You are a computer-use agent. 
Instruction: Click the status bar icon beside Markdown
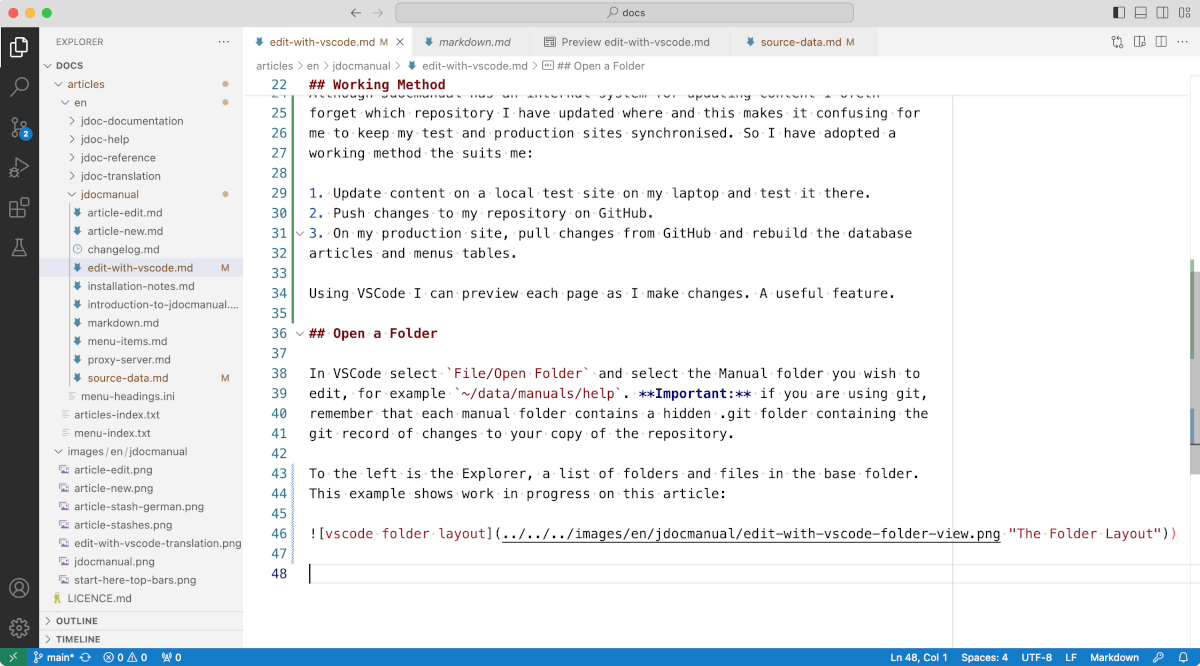1158,657
